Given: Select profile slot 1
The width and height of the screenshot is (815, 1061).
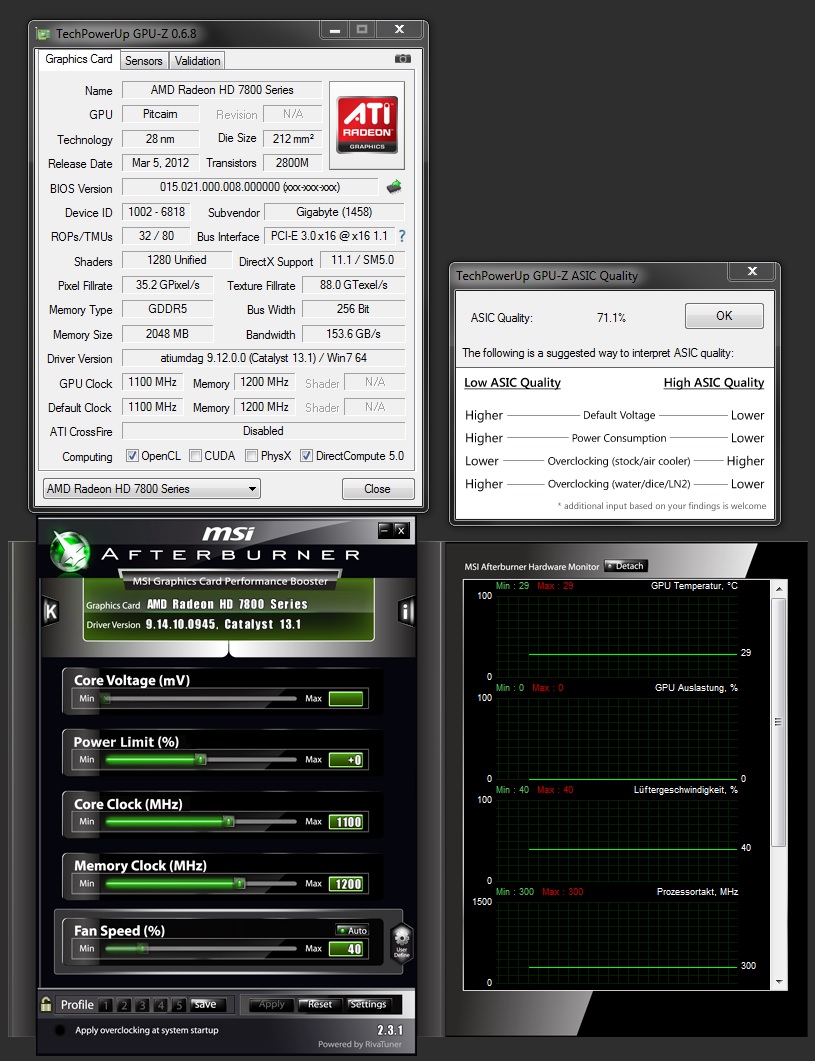Looking at the screenshot, I should tap(106, 1005).
